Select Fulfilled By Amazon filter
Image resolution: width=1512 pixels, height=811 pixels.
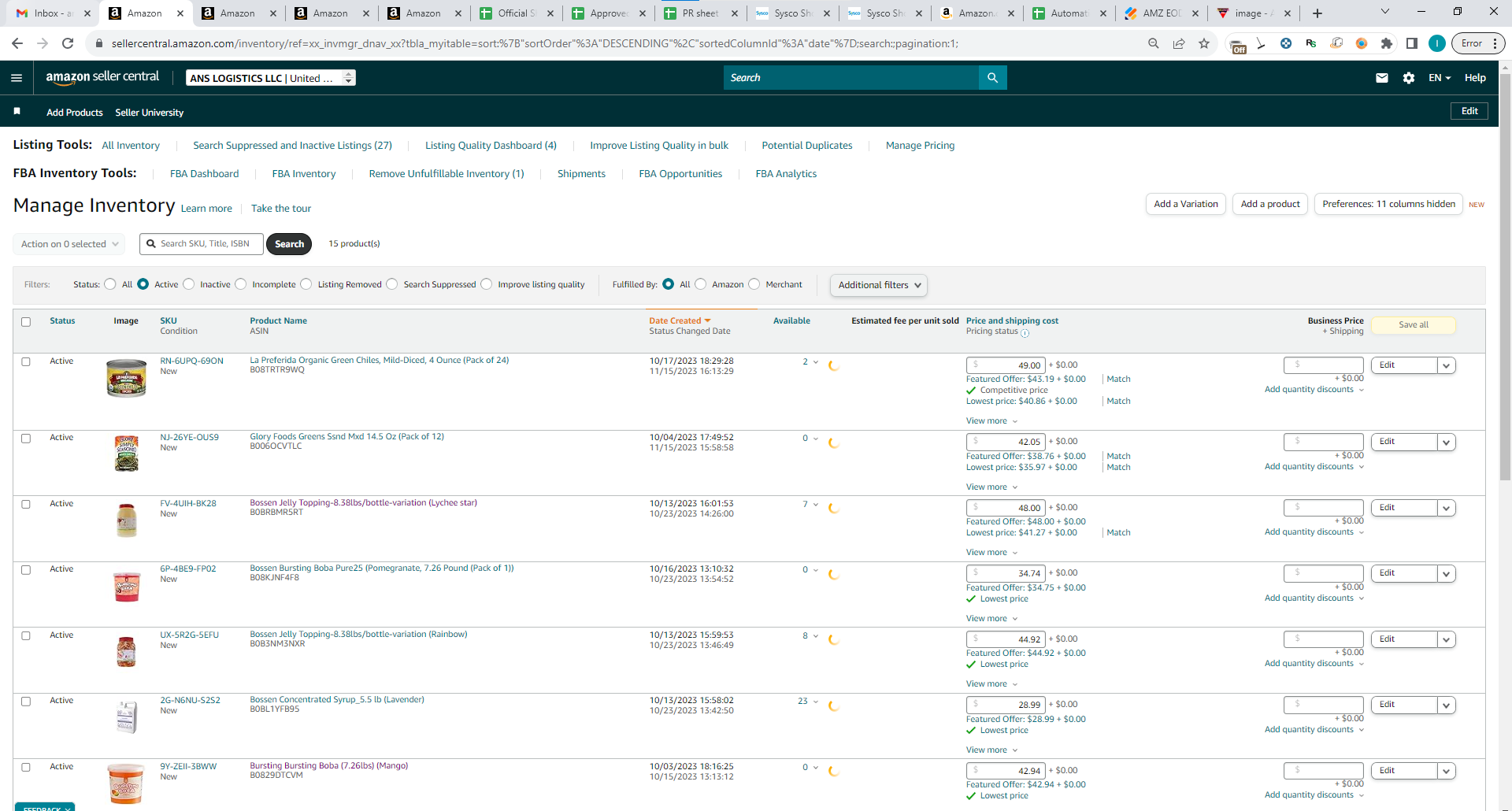click(x=701, y=284)
